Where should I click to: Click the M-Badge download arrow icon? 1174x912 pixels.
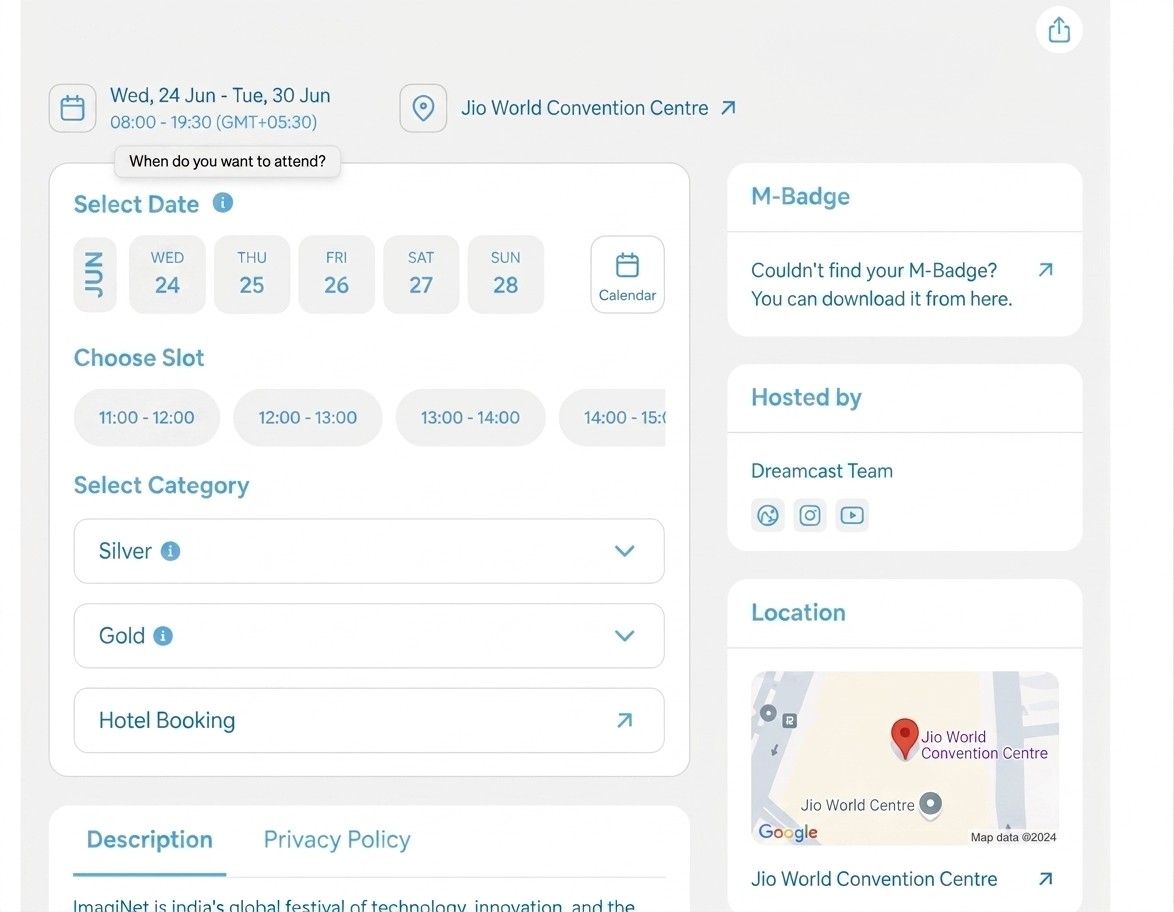(x=1046, y=270)
